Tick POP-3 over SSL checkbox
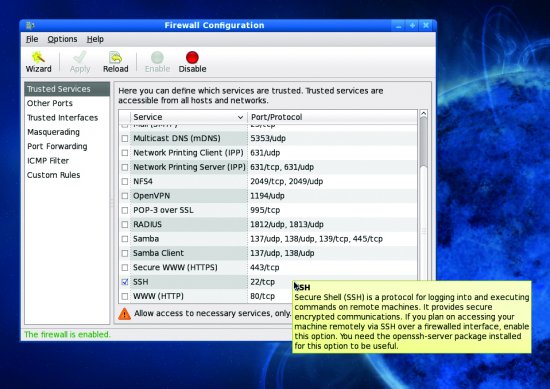Screen dimensions: 550x389 (125, 210)
